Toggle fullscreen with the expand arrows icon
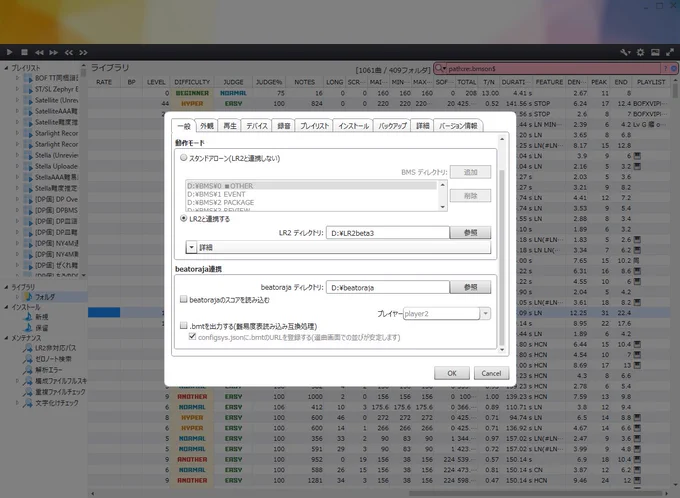The height and width of the screenshot is (498, 680). click(670, 52)
